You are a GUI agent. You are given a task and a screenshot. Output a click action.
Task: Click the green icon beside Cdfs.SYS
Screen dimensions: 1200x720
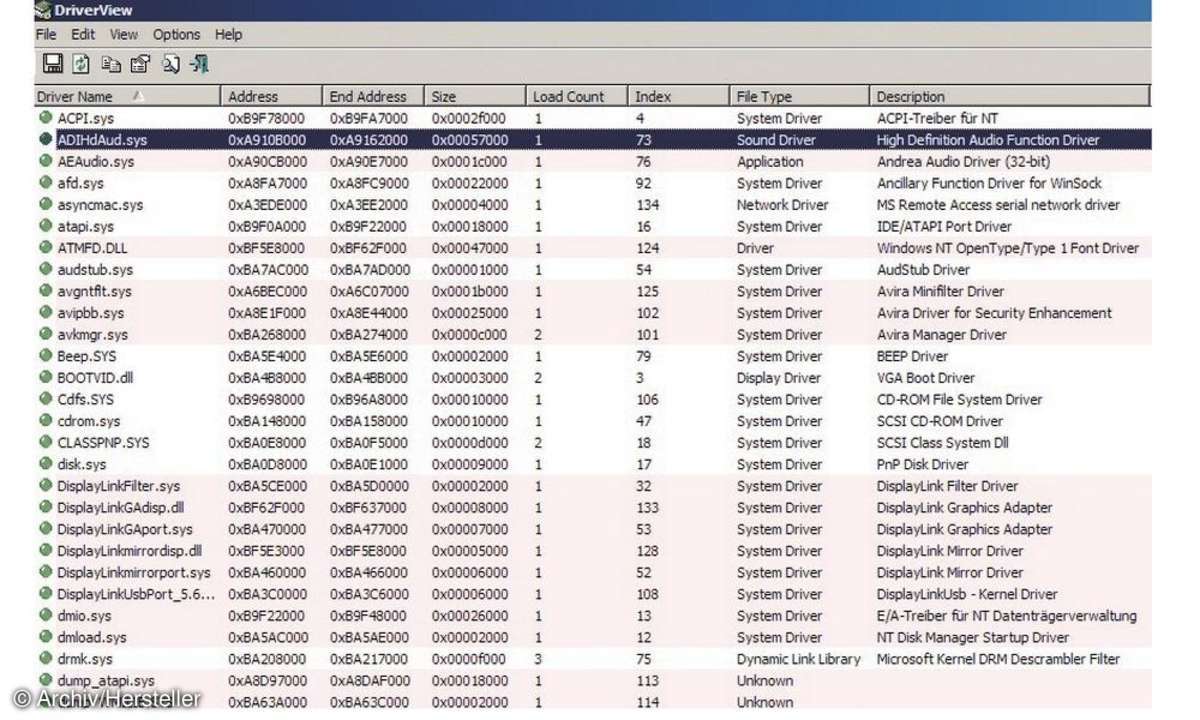(46, 399)
